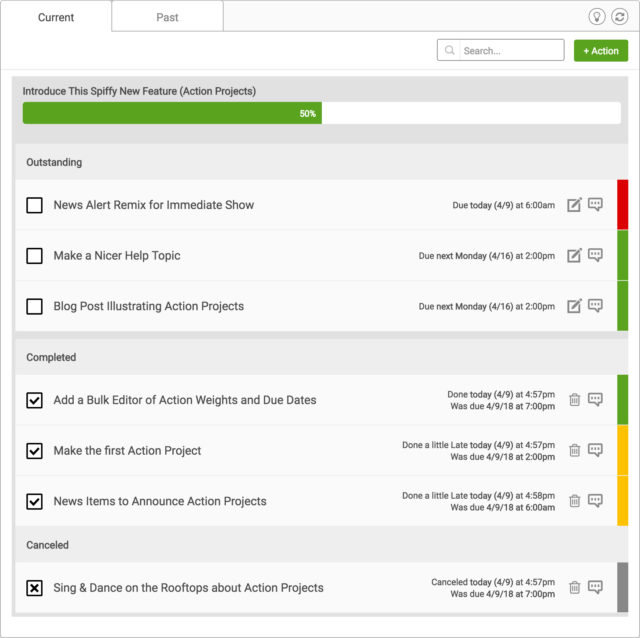Click the Search input field
This screenshot has width=640, height=638.
(500, 50)
